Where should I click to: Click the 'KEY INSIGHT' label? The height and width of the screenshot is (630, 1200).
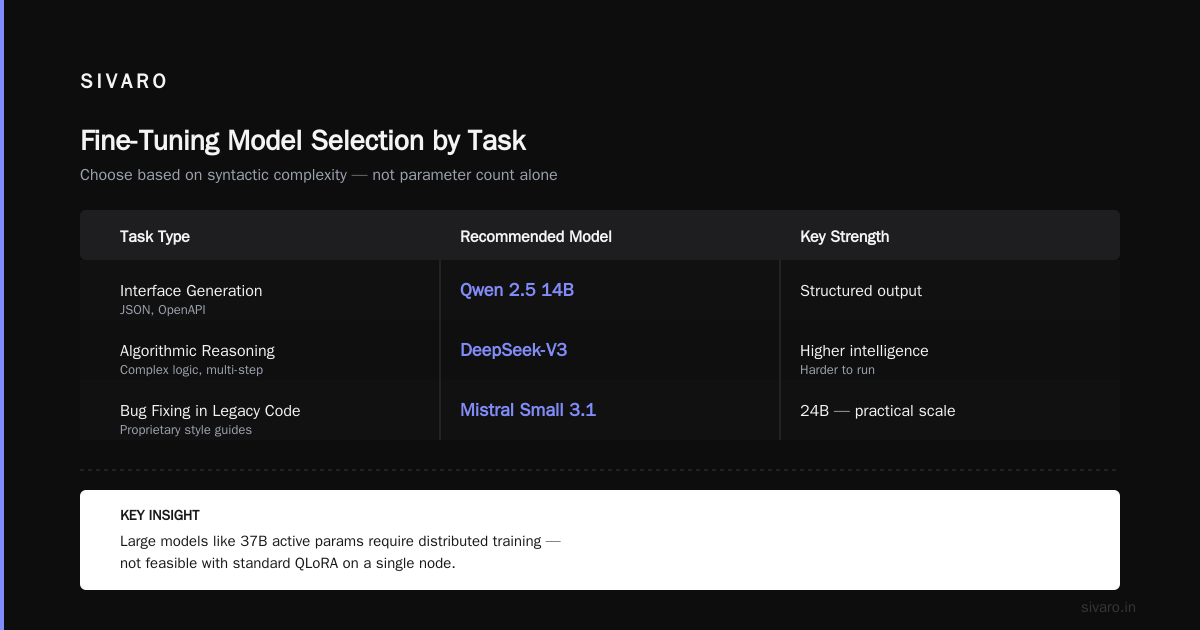pyautogui.click(x=160, y=516)
